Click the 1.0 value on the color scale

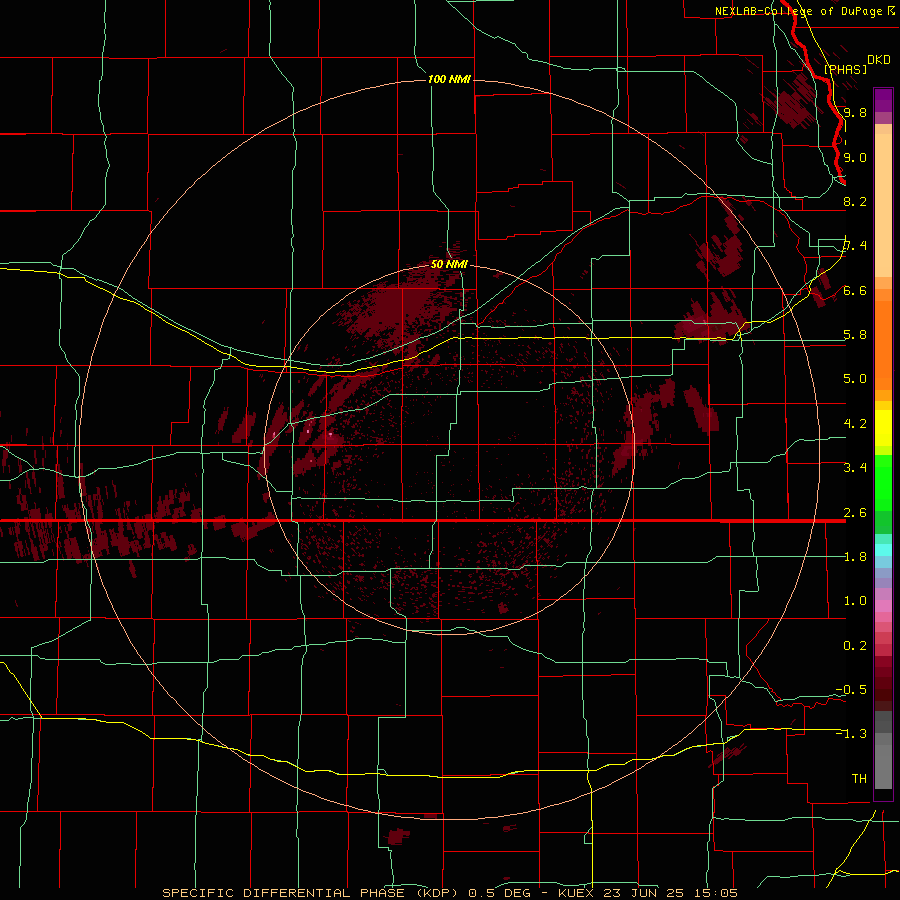855,601
